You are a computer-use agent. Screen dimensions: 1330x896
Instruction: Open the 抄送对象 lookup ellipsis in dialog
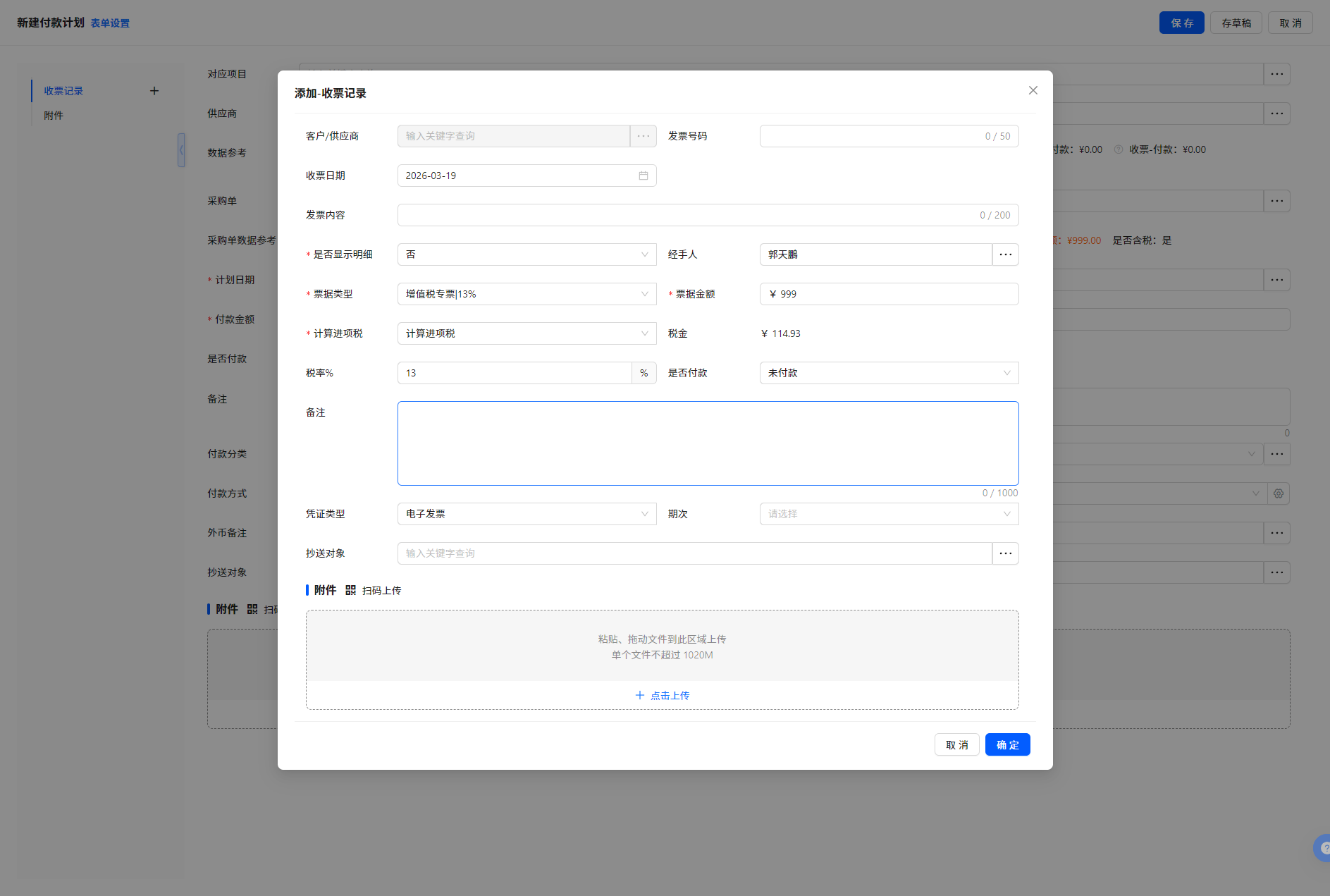[1005, 553]
